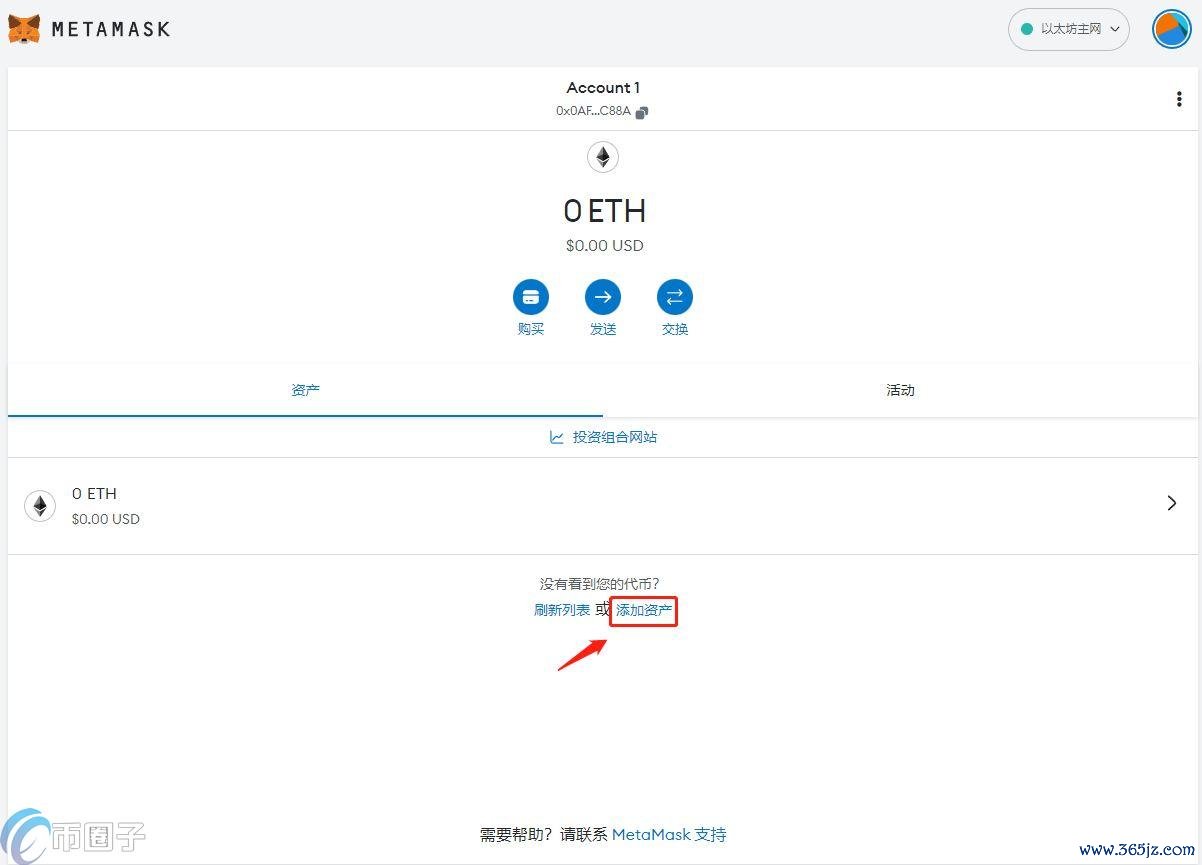Click the Account 1 name
The image size is (1202, 865).
click(603, 88)
